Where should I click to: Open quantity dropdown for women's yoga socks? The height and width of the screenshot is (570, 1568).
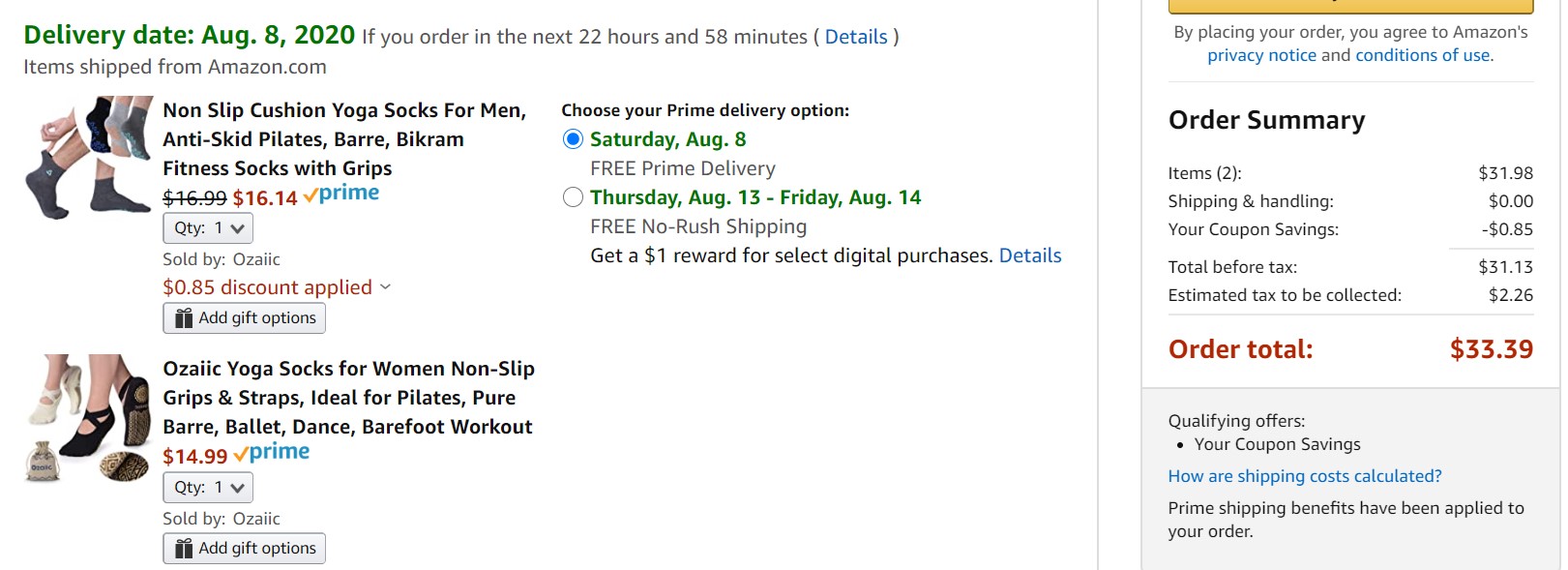208,488
